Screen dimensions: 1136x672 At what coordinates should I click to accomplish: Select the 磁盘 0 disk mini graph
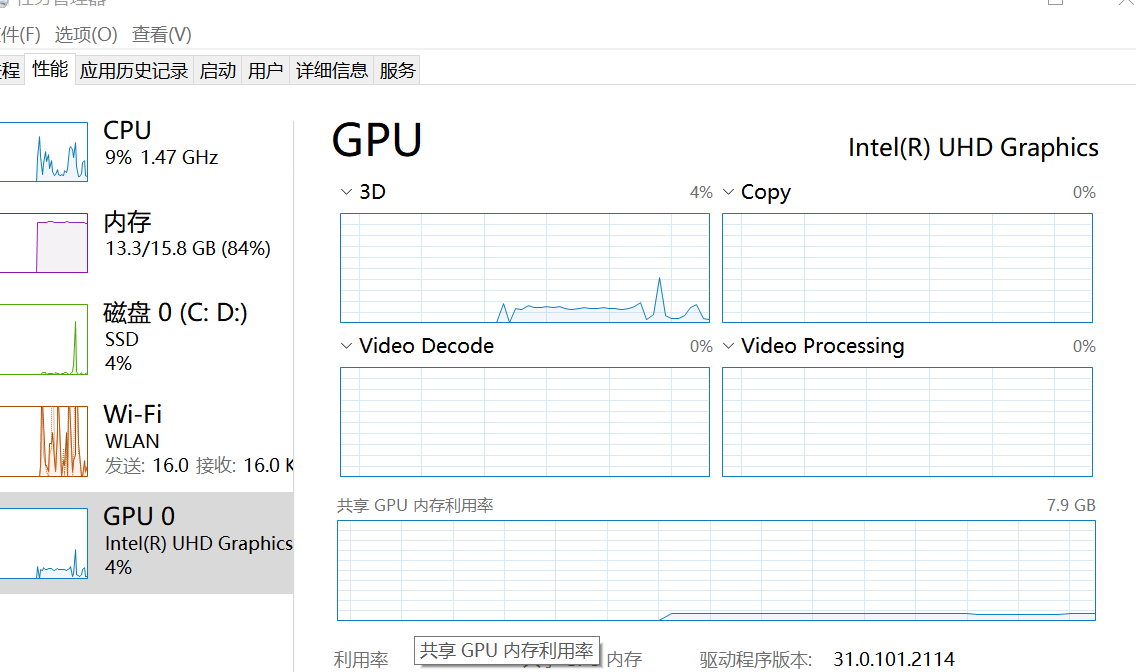43,339
